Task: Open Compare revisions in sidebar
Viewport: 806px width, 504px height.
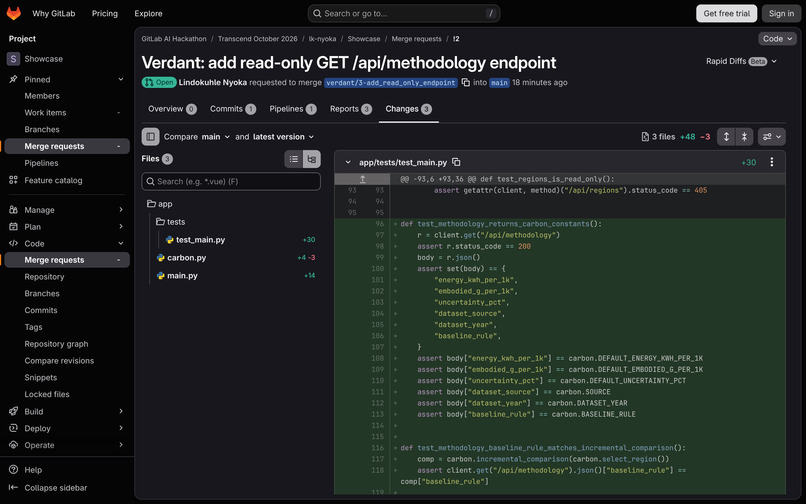Action: point(59,361)
